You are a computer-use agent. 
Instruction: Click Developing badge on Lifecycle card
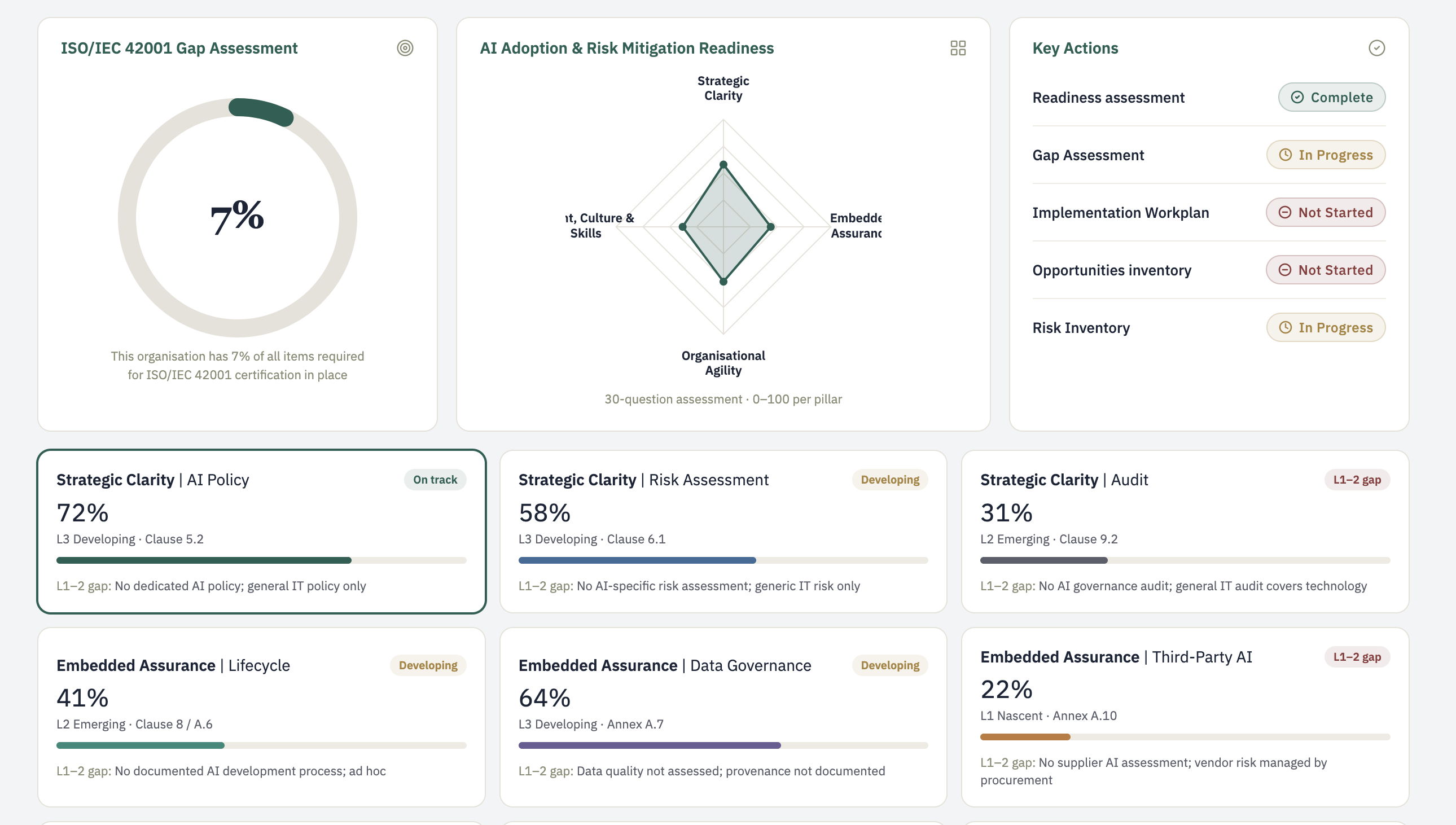[428, 665]
